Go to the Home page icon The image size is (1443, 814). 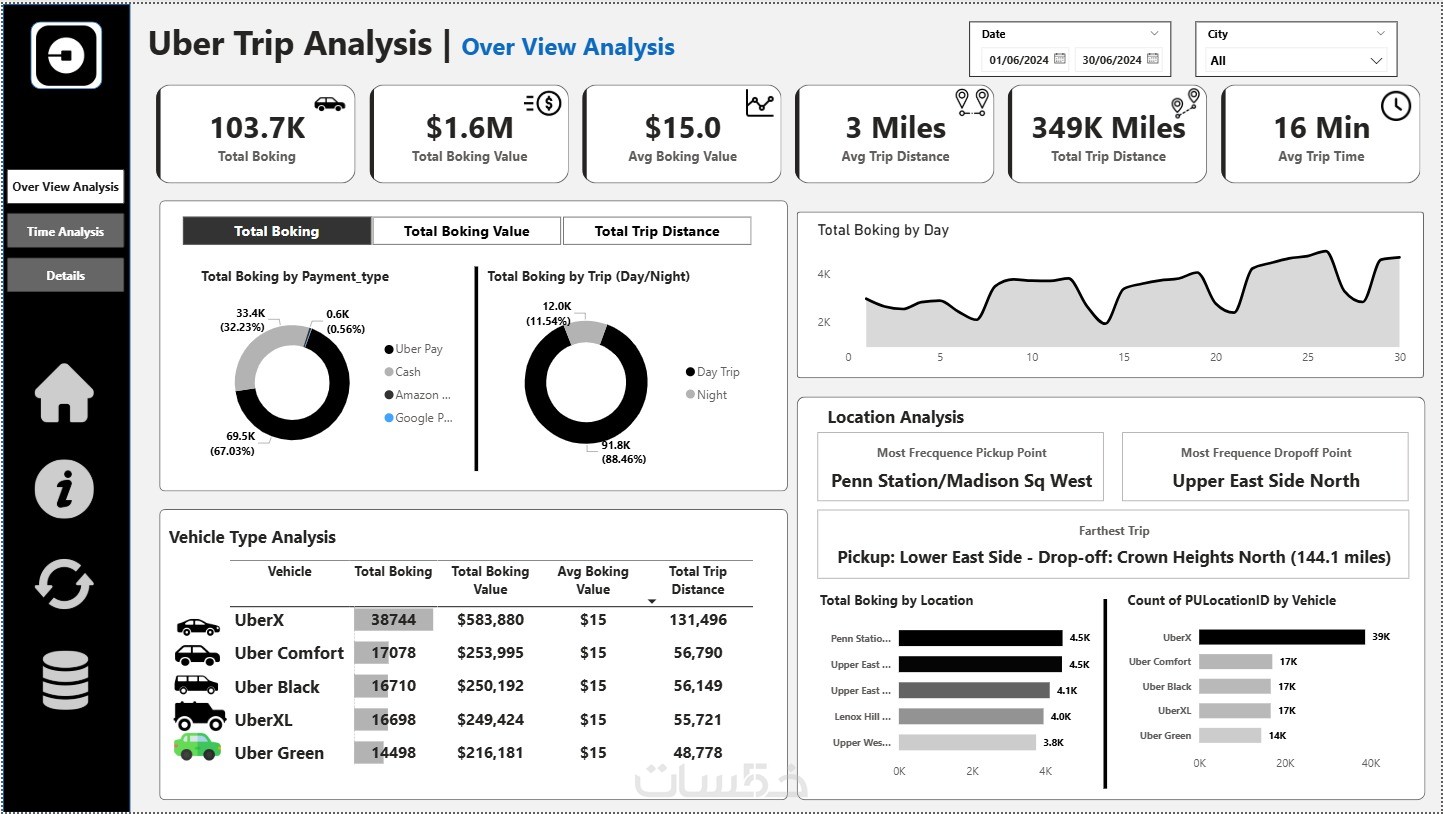65,392
